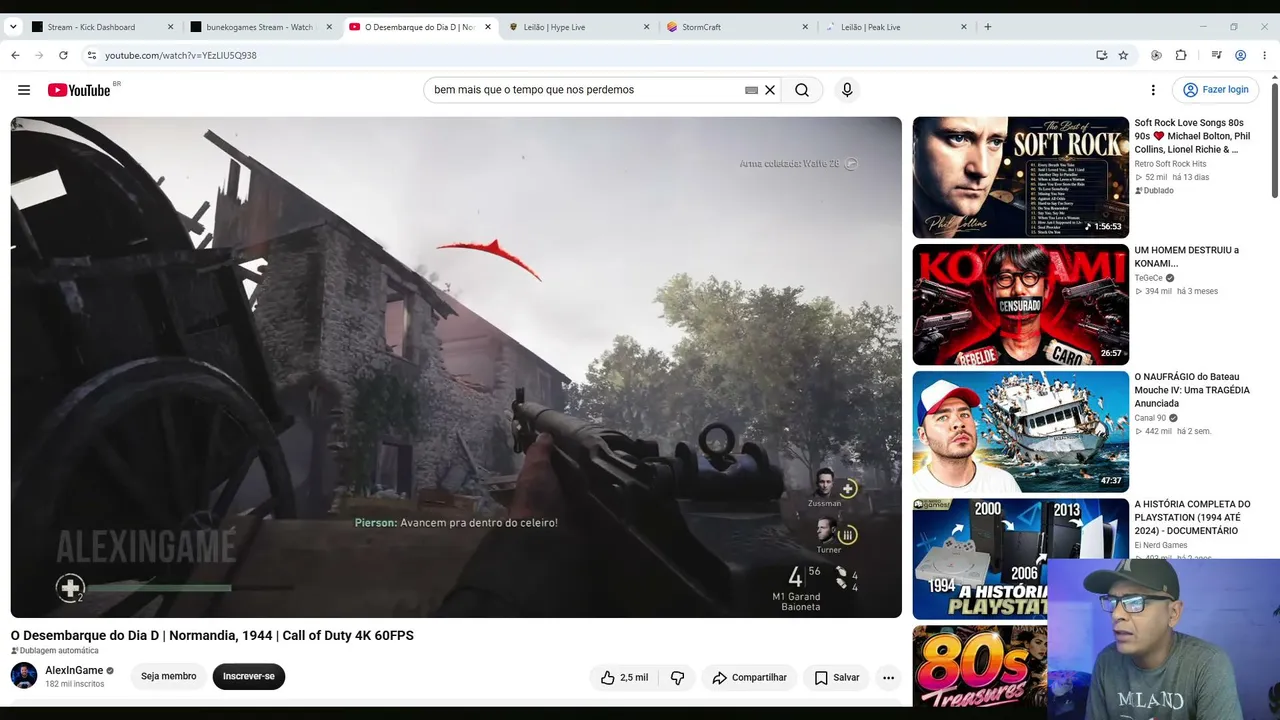Open Soft Rock Love Songs thumbnail
The width and height of the screenshot is (1280, 720).
click(x=1020, y=178)
